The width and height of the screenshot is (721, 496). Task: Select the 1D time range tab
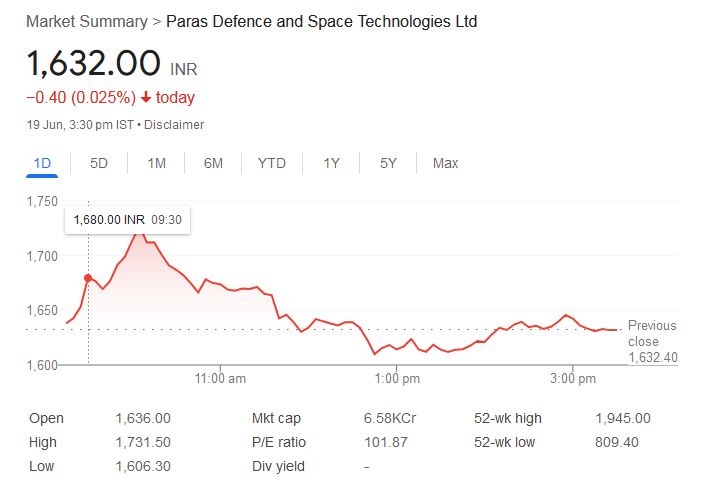42,163
